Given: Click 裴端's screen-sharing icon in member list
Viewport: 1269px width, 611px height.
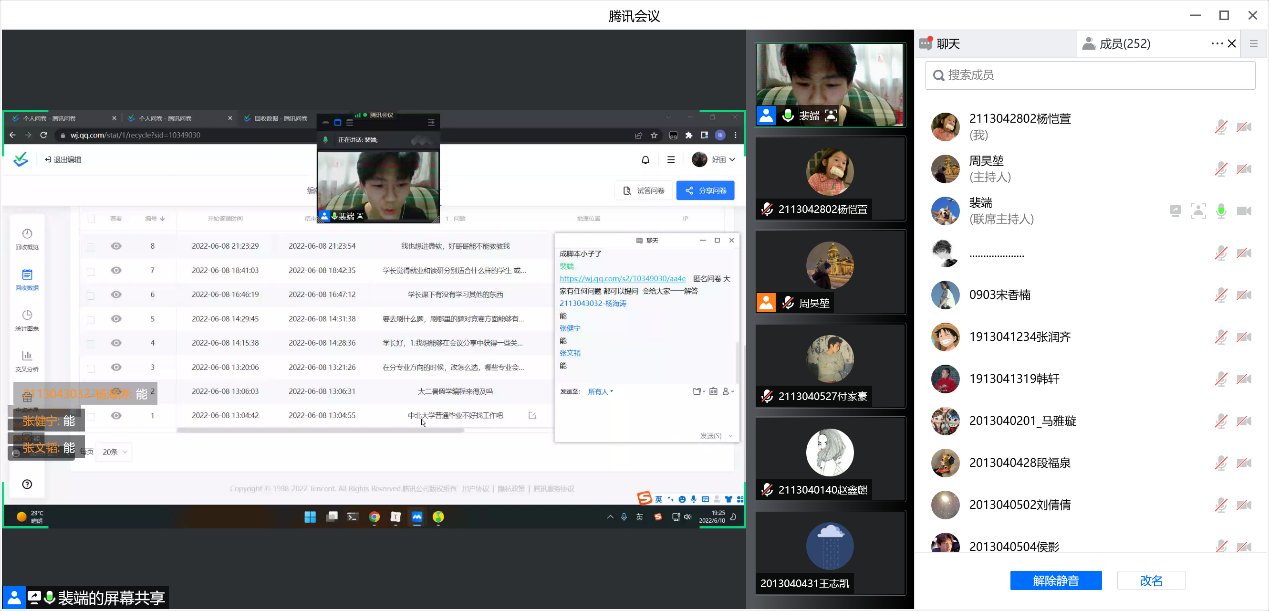Looking at the screenshot, I should pyautogui.click(x=1175, y=211).
